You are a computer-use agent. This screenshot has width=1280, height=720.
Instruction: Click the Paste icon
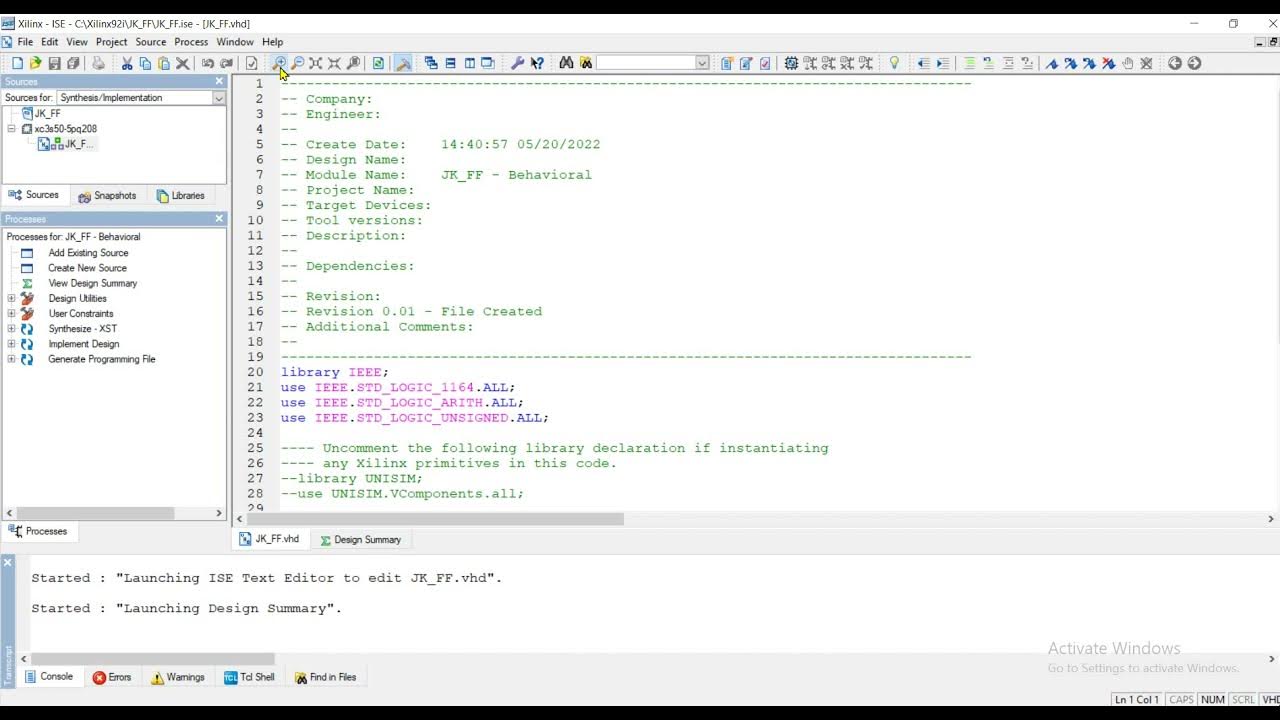[x=164, y=63]
